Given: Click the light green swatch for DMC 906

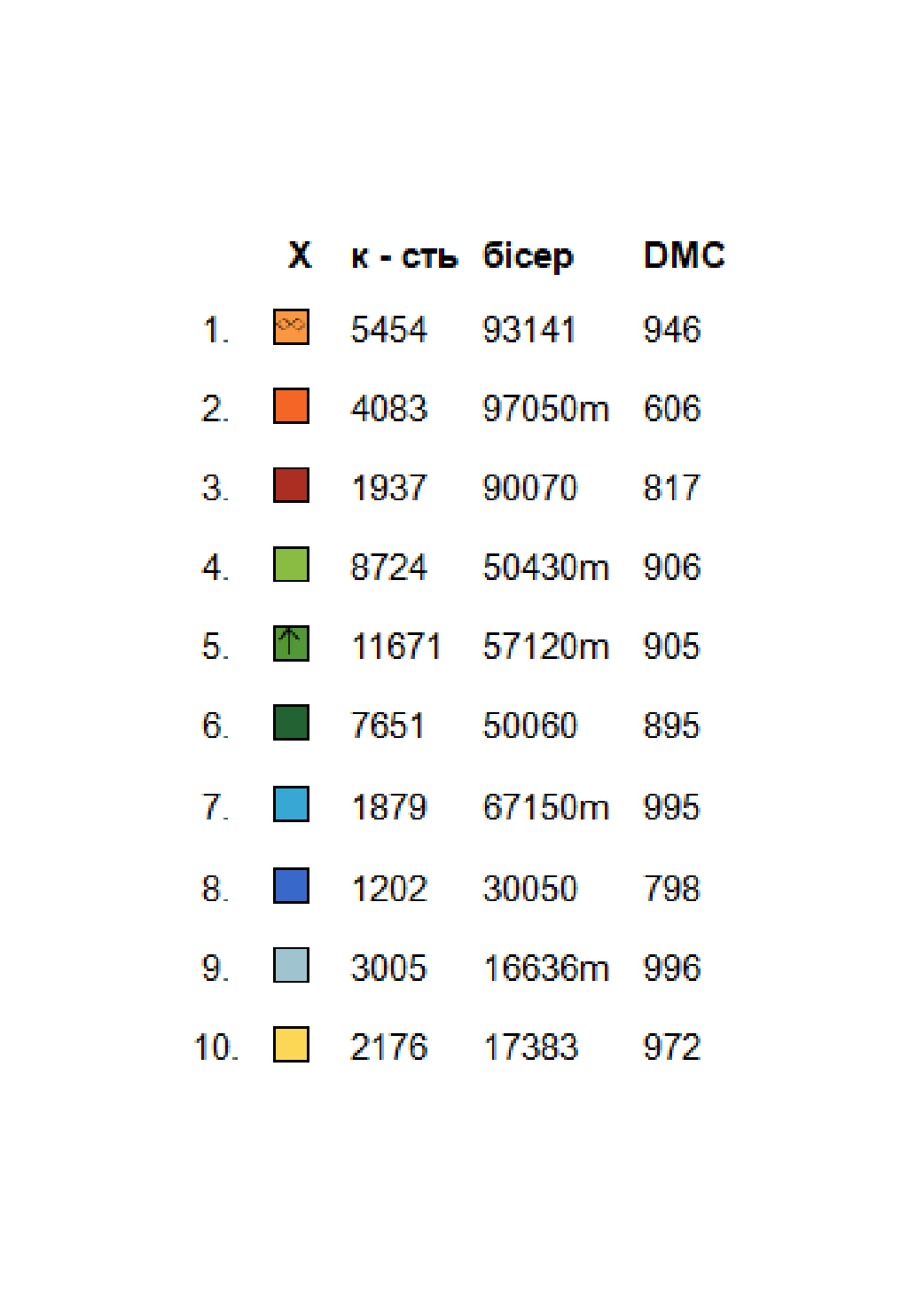Looking at the screenshot, I should [291, 564].
